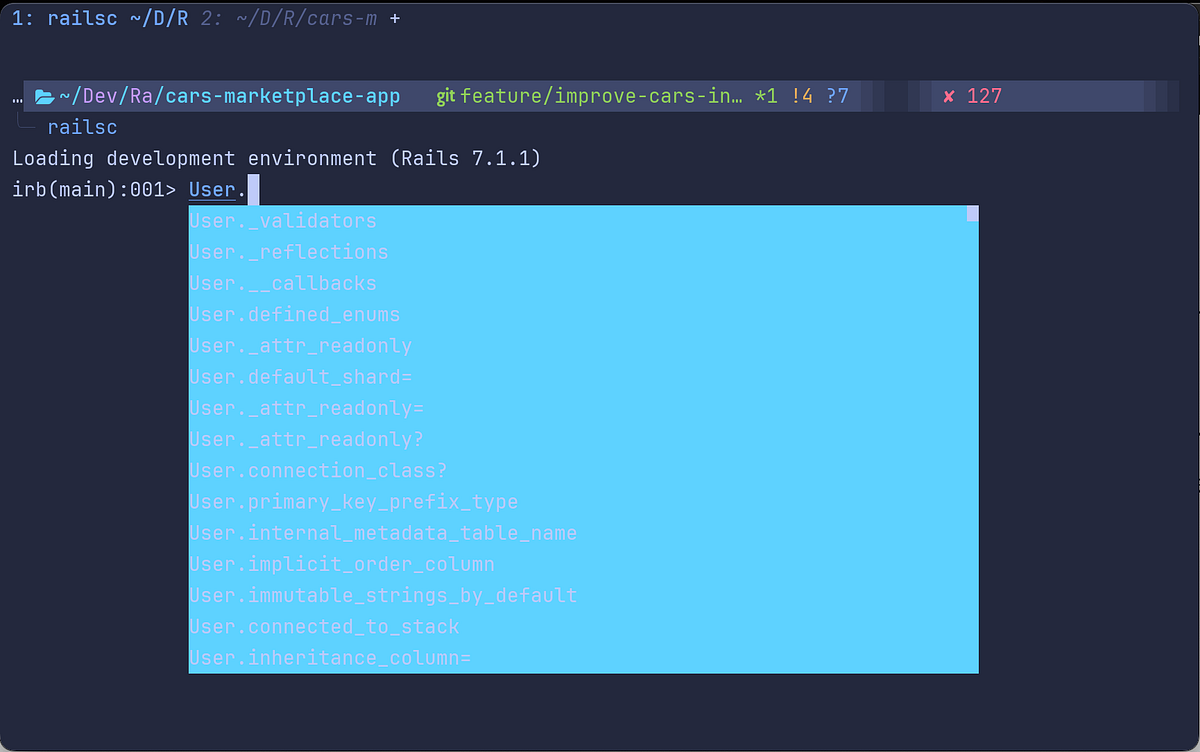Viewport: 1200px width, 752px height.
Task: Click the folder icon in the prompt
Action: coord(43,96)
